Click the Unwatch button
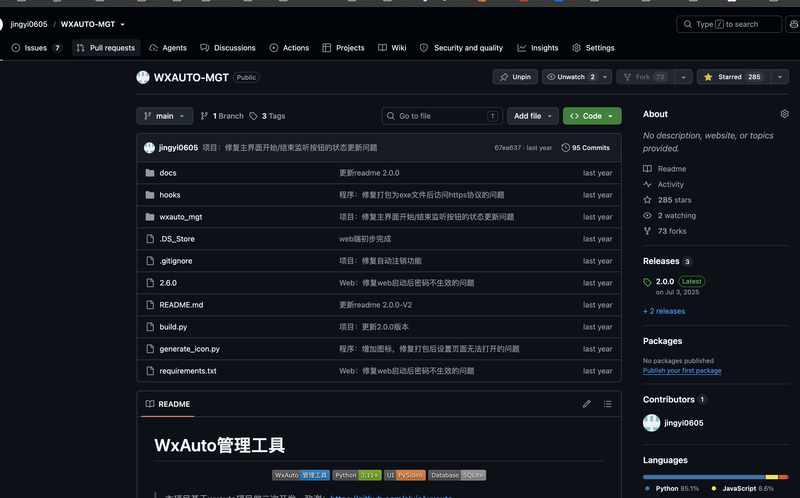 coord(570,77)
